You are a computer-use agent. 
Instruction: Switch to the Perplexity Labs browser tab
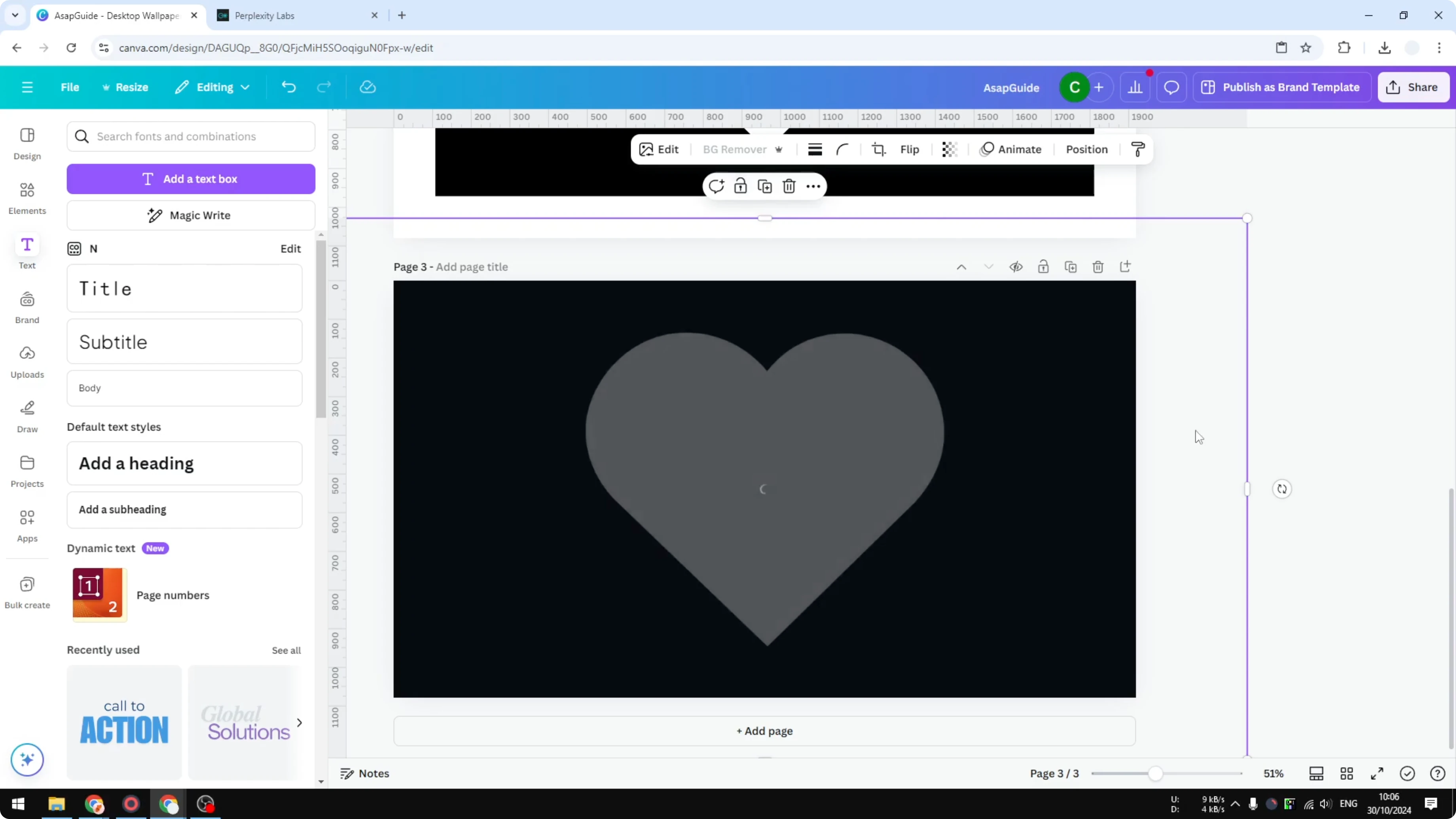(x=265, y=15)
